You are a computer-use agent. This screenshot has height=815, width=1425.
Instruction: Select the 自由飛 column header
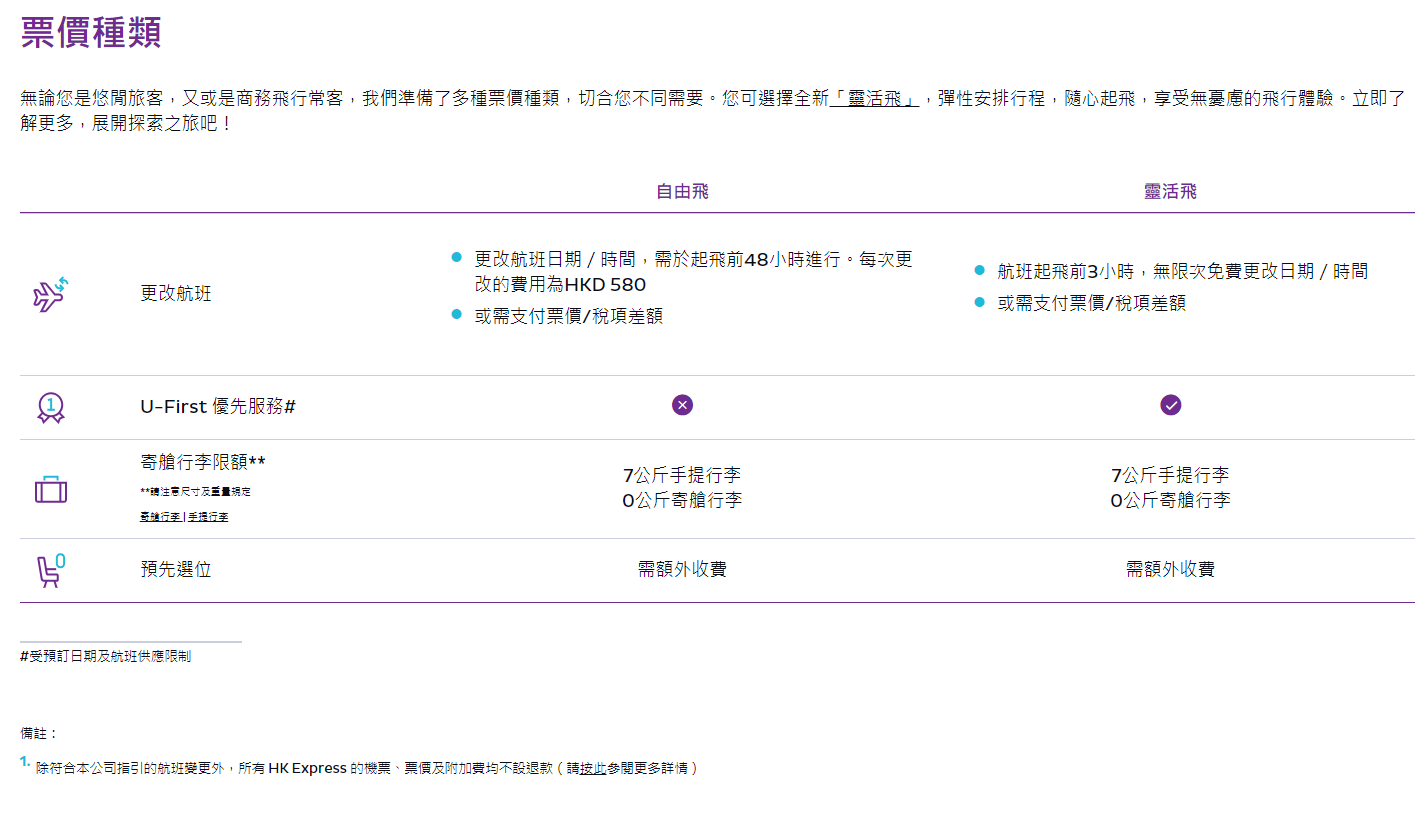682,191
